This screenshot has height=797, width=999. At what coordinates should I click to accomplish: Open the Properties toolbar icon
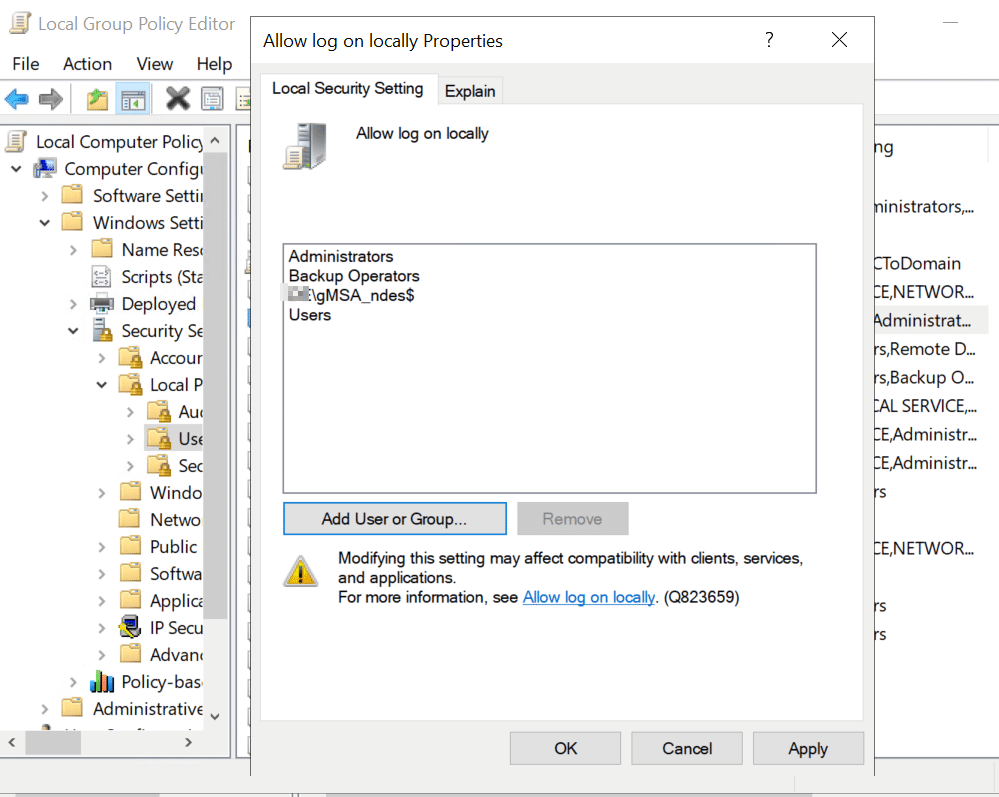pyautogui.click(x=211, y=98)
